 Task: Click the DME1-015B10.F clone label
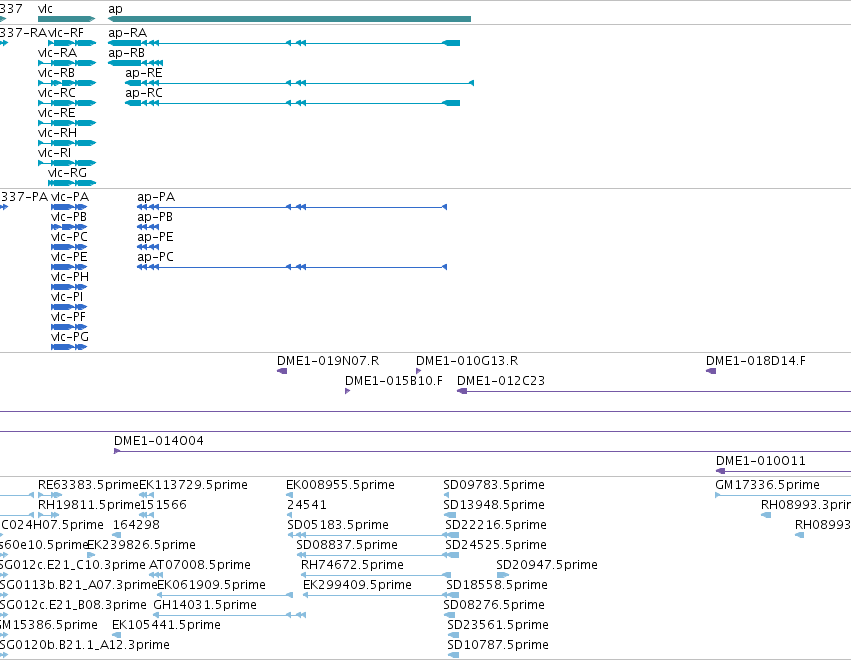click(394, 381)
